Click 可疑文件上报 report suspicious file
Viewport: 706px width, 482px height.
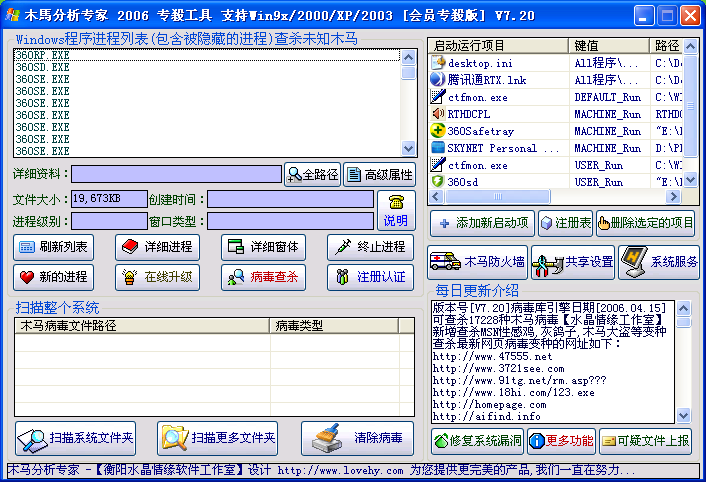click(x=646, y=441)
